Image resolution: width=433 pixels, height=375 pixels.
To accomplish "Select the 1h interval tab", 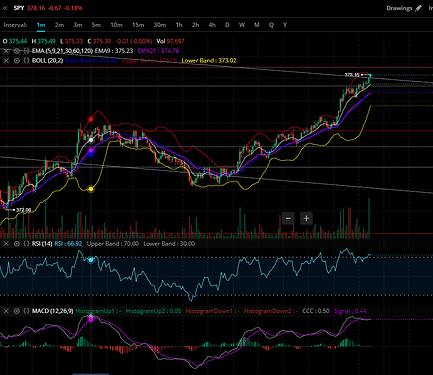I will tap(179, 25).
